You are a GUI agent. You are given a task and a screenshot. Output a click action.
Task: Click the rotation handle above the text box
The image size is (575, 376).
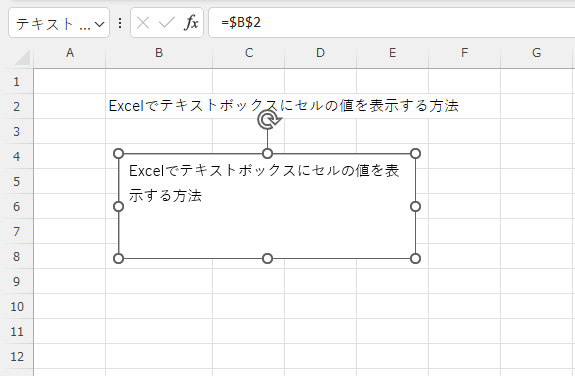click(x=269, y=120)
